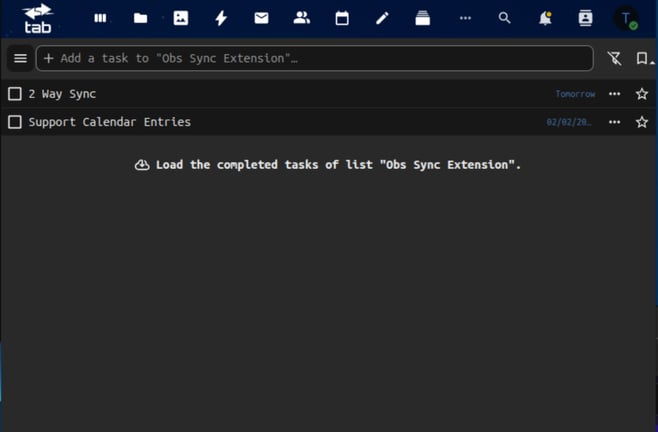Star the 2 Way Sync task

pyautogui.click(x=642, y=94)
